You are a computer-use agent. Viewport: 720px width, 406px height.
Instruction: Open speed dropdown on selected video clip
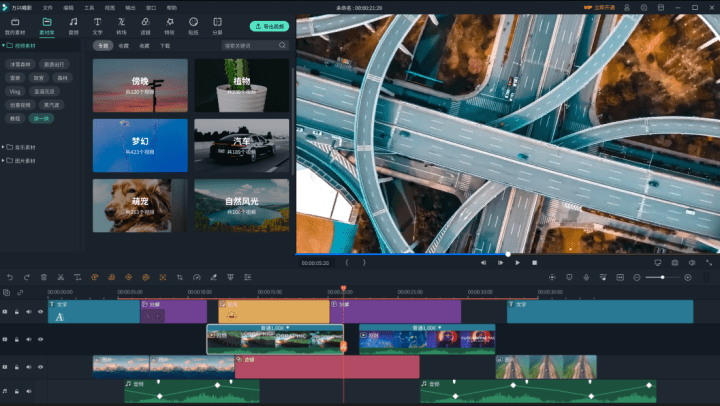click(x=275, y=328)
